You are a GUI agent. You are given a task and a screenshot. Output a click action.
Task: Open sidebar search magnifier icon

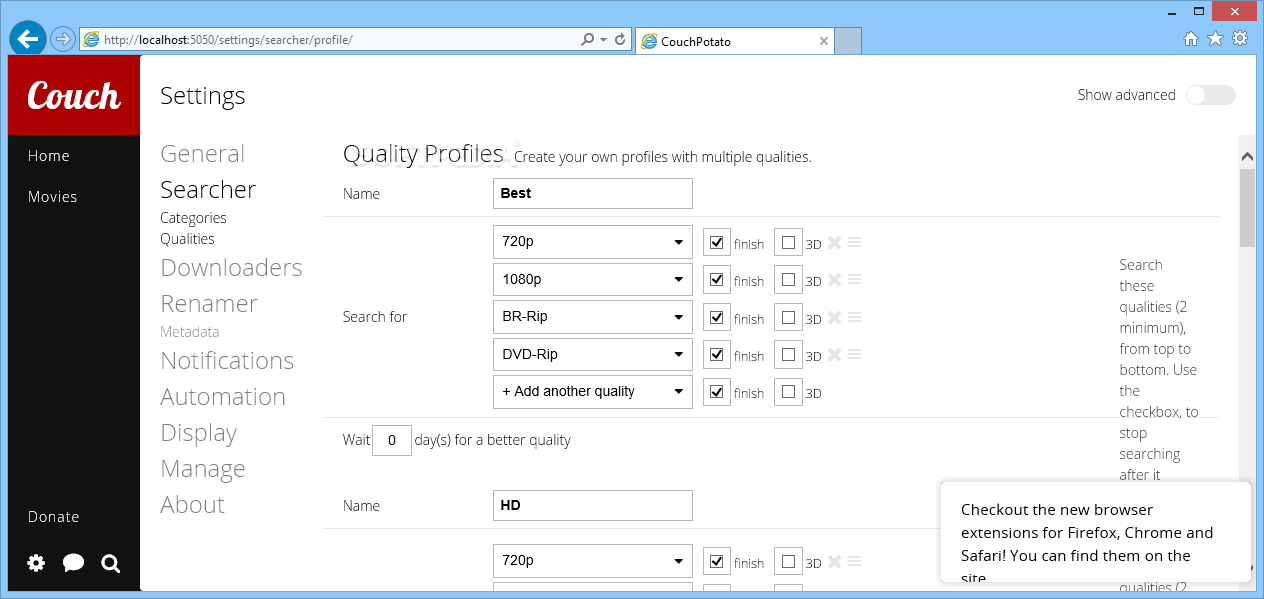point(111,564)
